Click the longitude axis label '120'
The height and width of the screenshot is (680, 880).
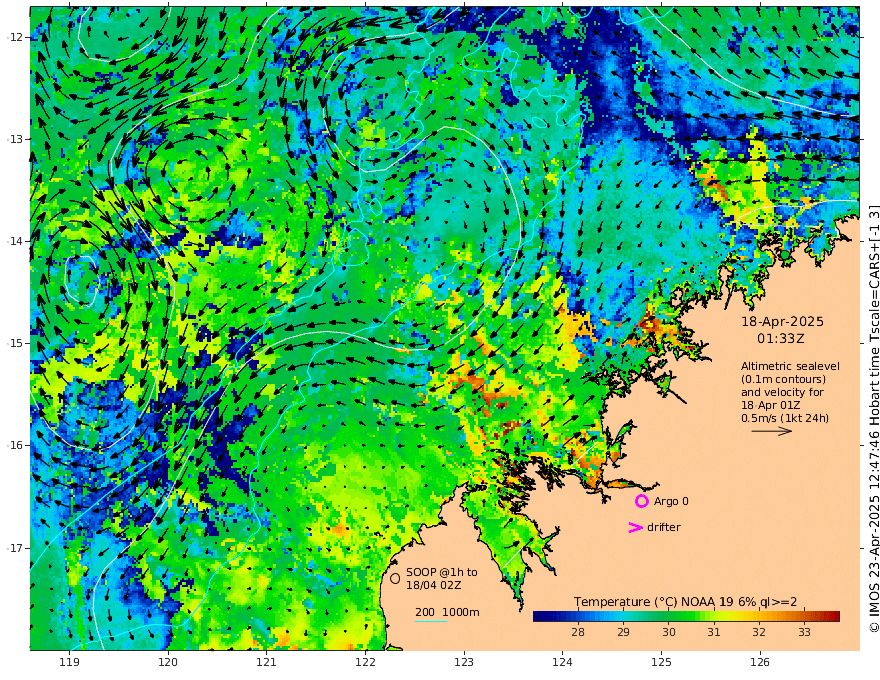pos(168,662)
